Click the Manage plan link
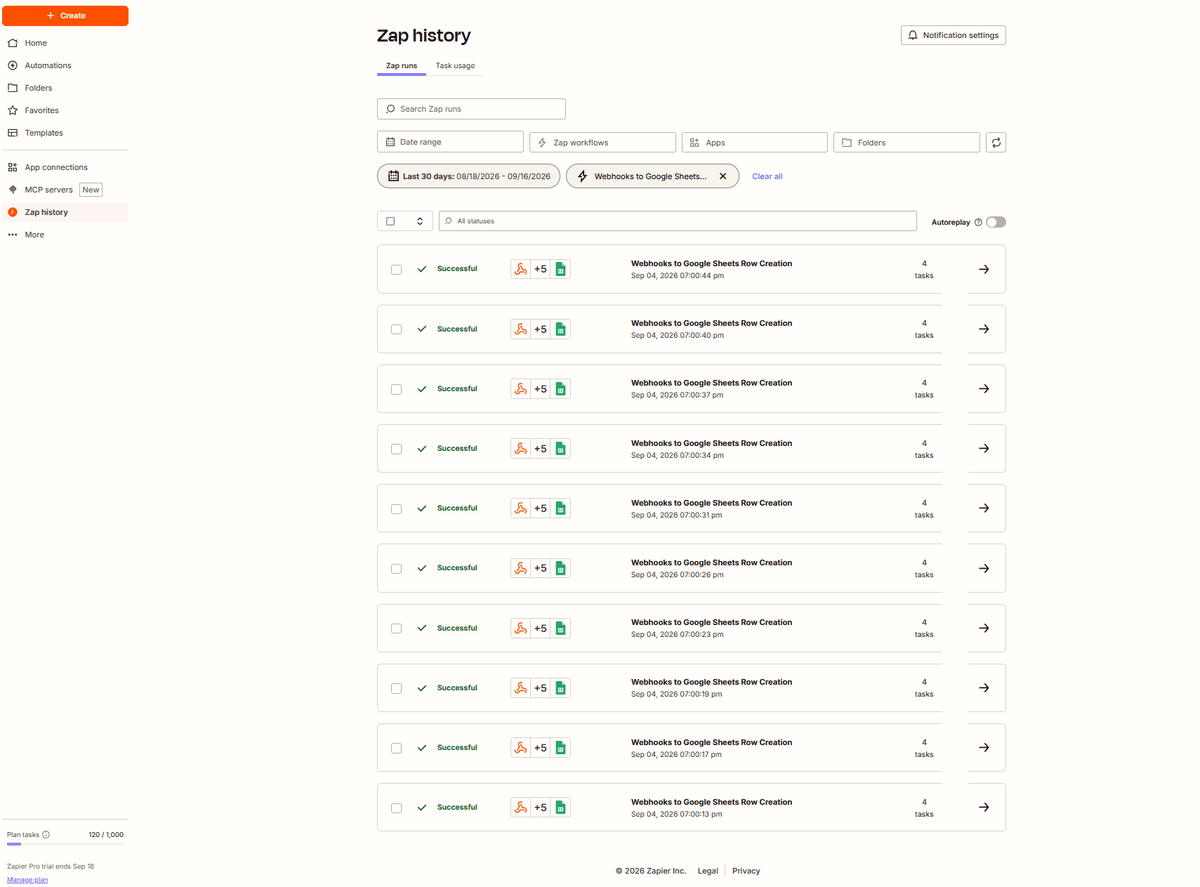This screenshot has width=1200, height=887. pos(27,880)
